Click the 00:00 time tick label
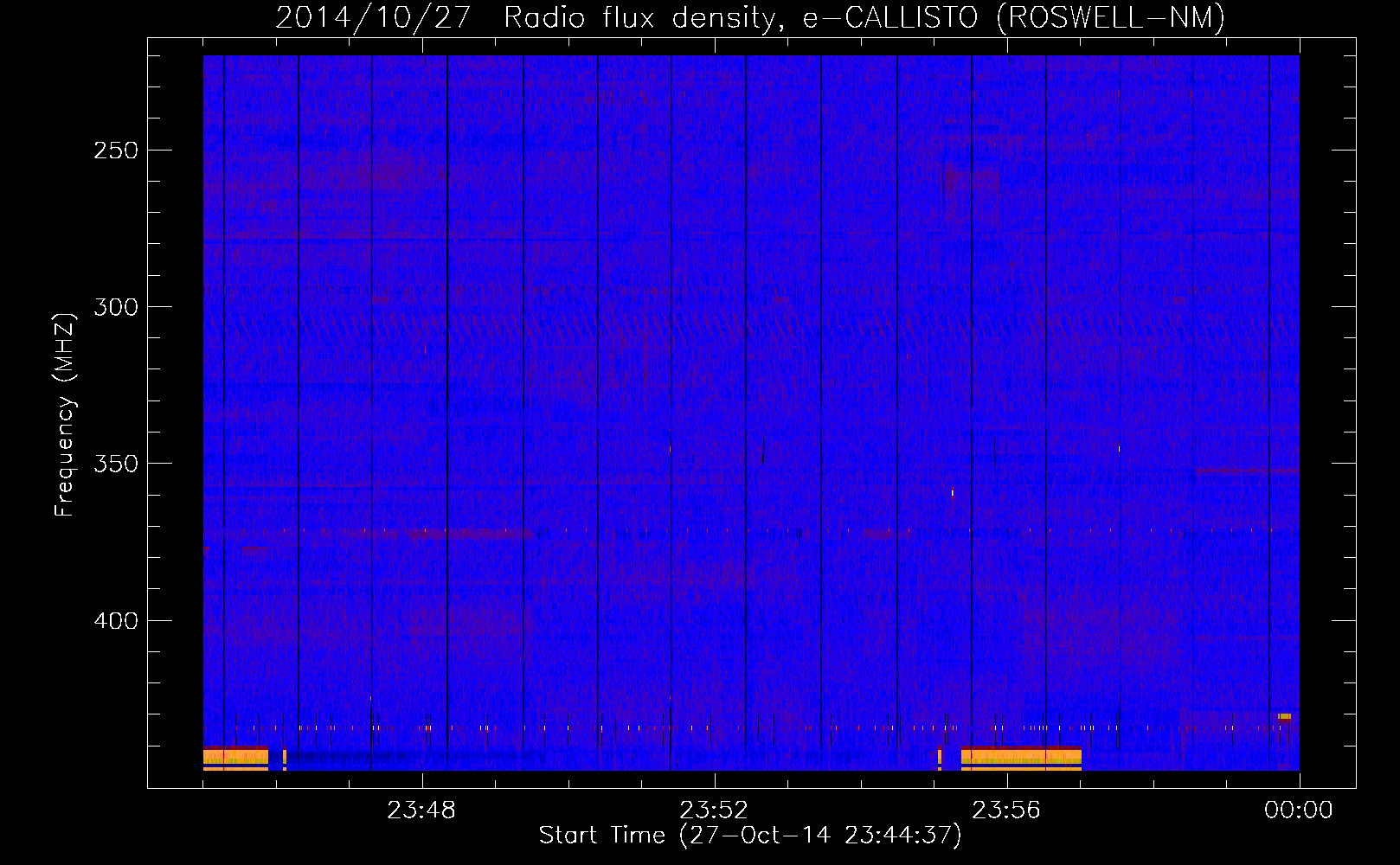The image size is (1400, 865). (x=1299, y=811)
